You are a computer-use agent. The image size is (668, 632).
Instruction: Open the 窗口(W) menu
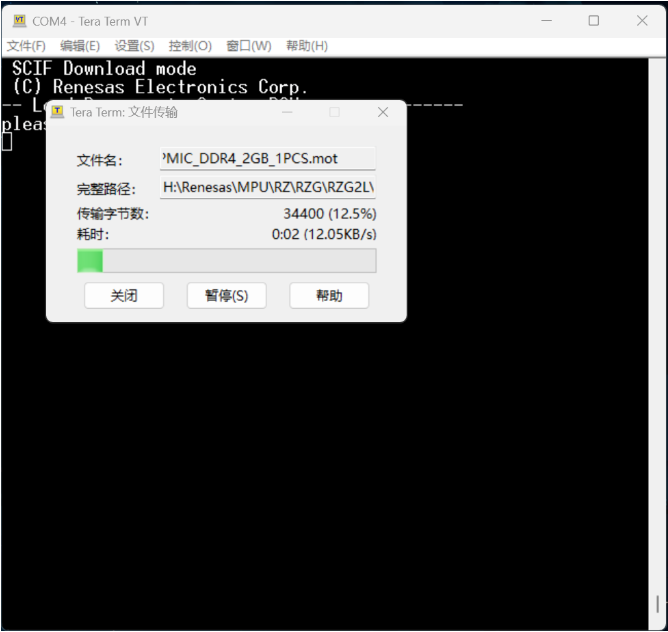(x=249, y=46)
